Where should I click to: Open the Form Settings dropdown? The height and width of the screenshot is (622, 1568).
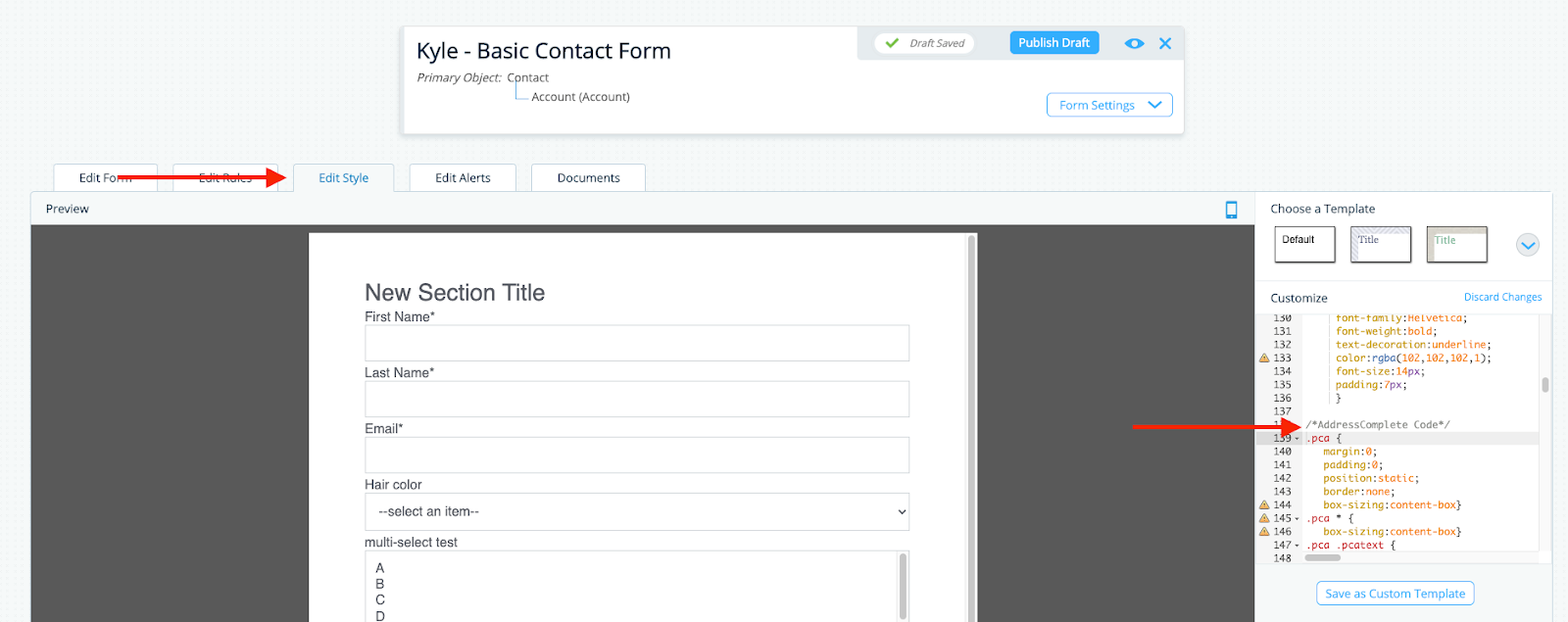1109,105
